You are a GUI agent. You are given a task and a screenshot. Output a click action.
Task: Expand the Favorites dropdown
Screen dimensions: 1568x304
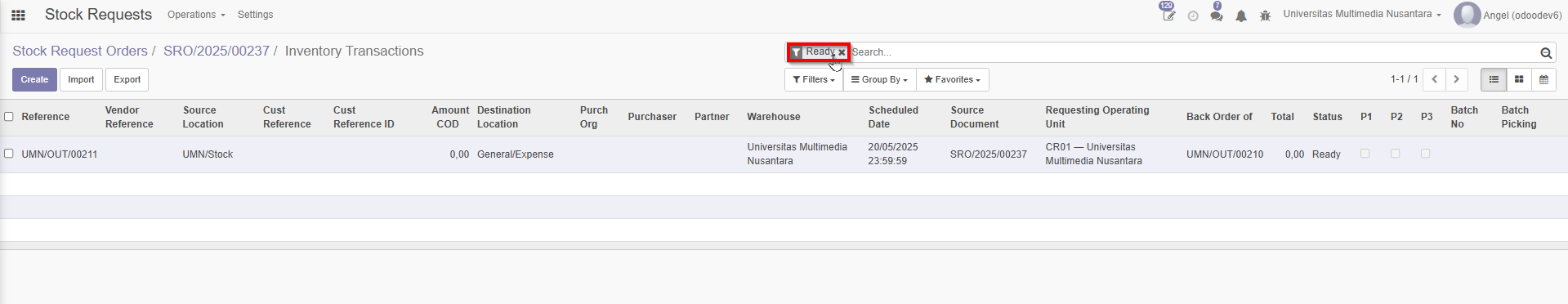pyautogui.click(x=953, y=79)
